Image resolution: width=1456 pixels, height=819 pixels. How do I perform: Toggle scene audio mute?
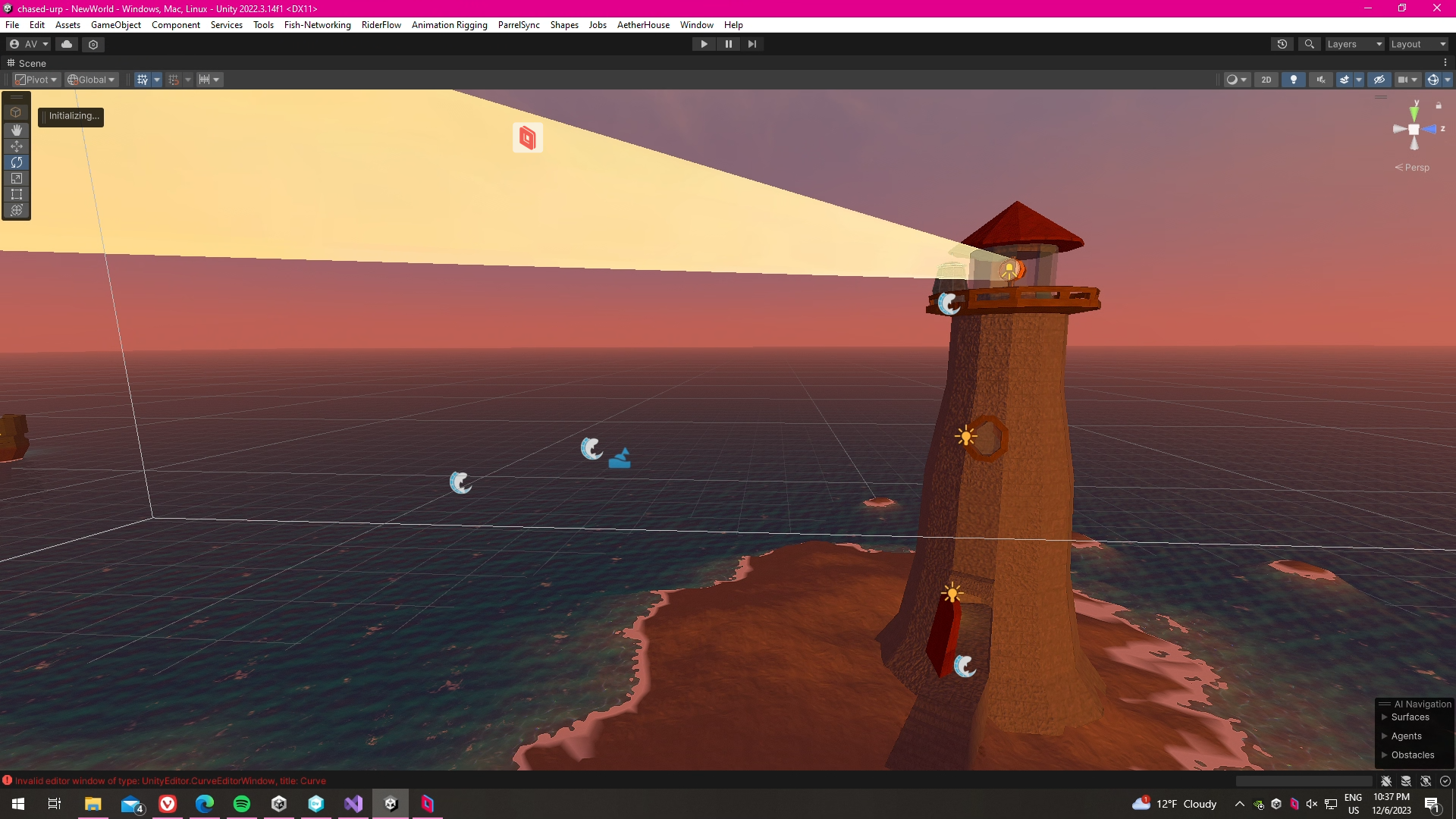[1321, 80]
